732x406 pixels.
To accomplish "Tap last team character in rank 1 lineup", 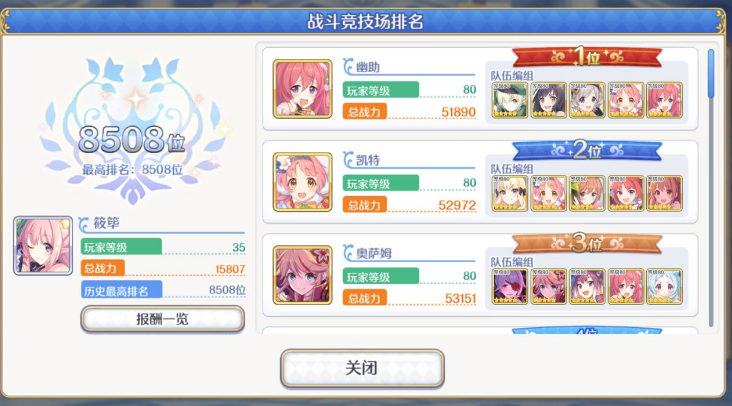I will coord(664,100).
